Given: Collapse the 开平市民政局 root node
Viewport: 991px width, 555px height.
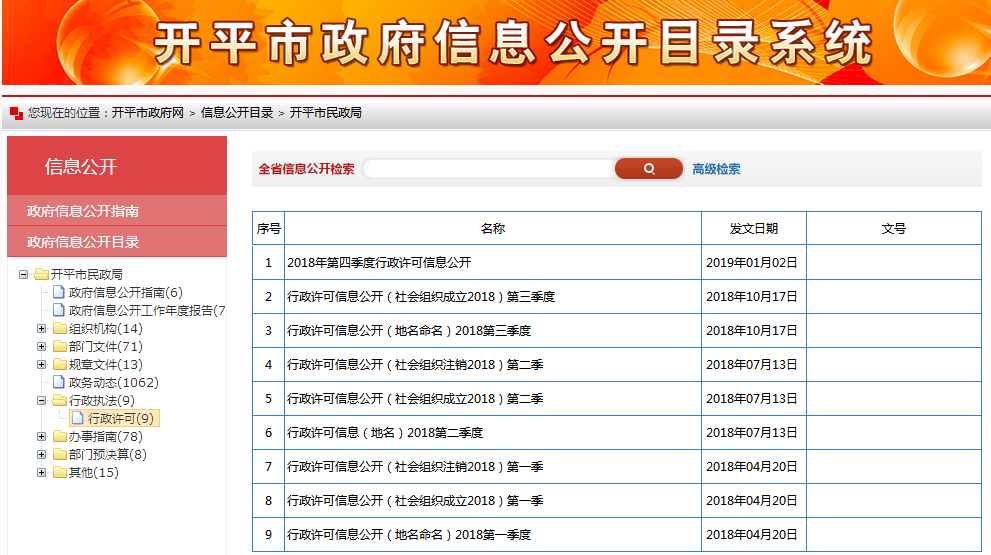Looking at the screenshot, I should (x=23, y=274).
